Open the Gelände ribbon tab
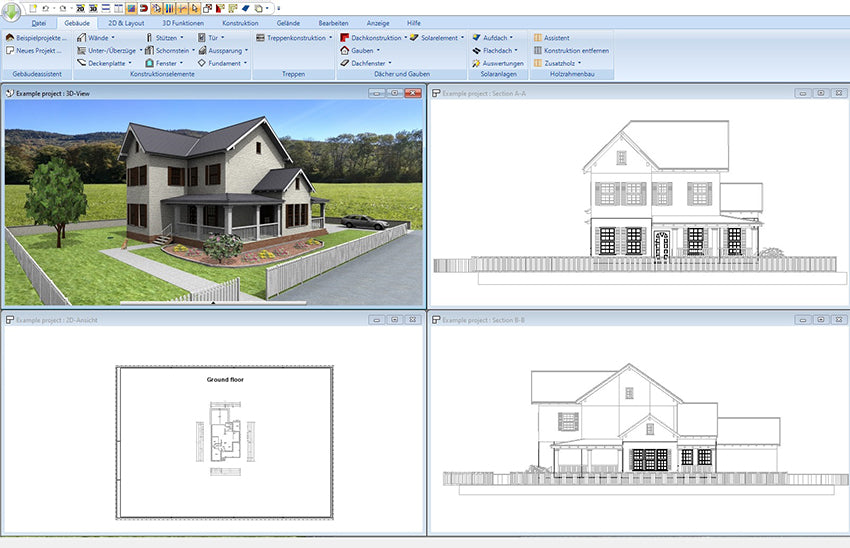Image resolution: width=850 pixels, height=548 pixels. pyautogui.click(x=288, y=22)
